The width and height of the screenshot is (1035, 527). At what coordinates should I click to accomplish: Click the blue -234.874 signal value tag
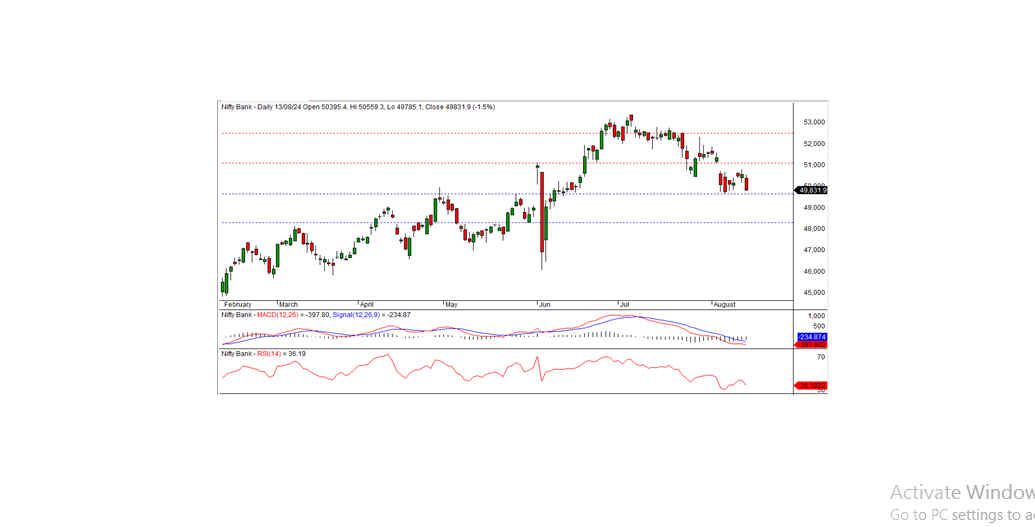click(x=812, y=337)
